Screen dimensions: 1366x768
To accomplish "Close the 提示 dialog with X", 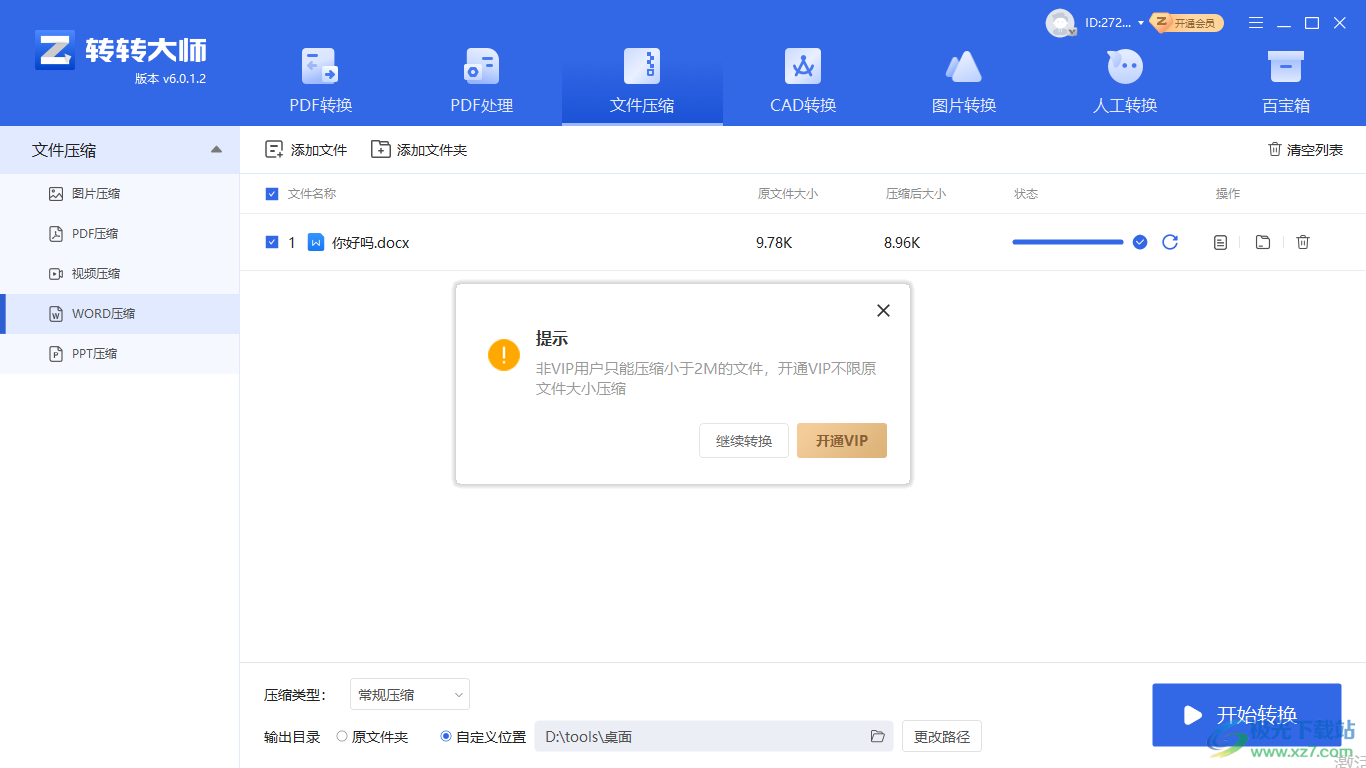I will [883, 311].
